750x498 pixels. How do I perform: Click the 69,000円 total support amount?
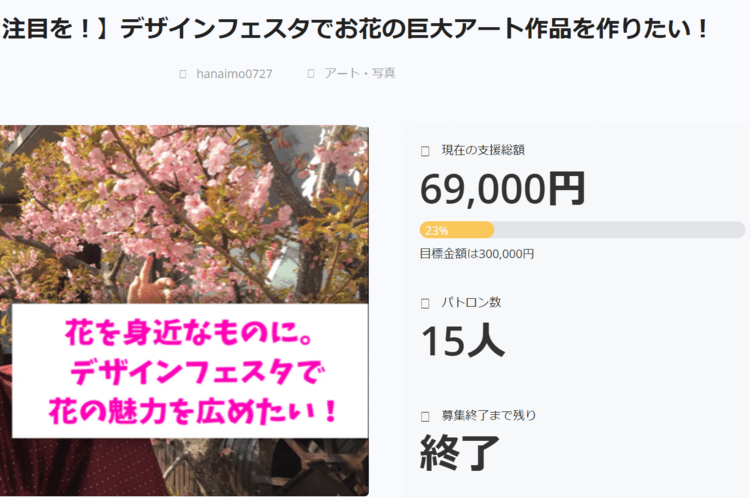pyautogui.click(x=503, y=189)
